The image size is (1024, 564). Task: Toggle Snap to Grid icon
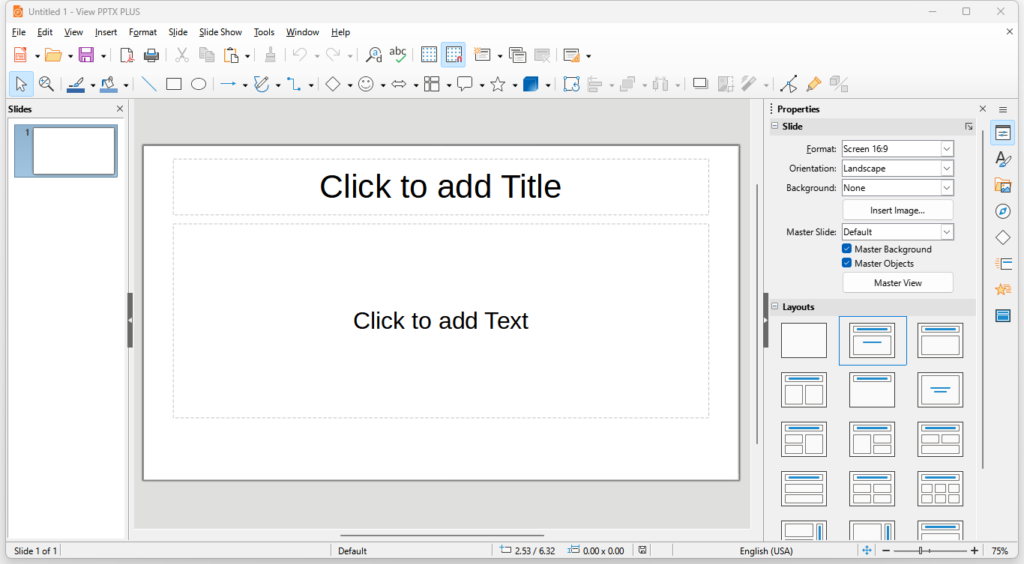454,55
